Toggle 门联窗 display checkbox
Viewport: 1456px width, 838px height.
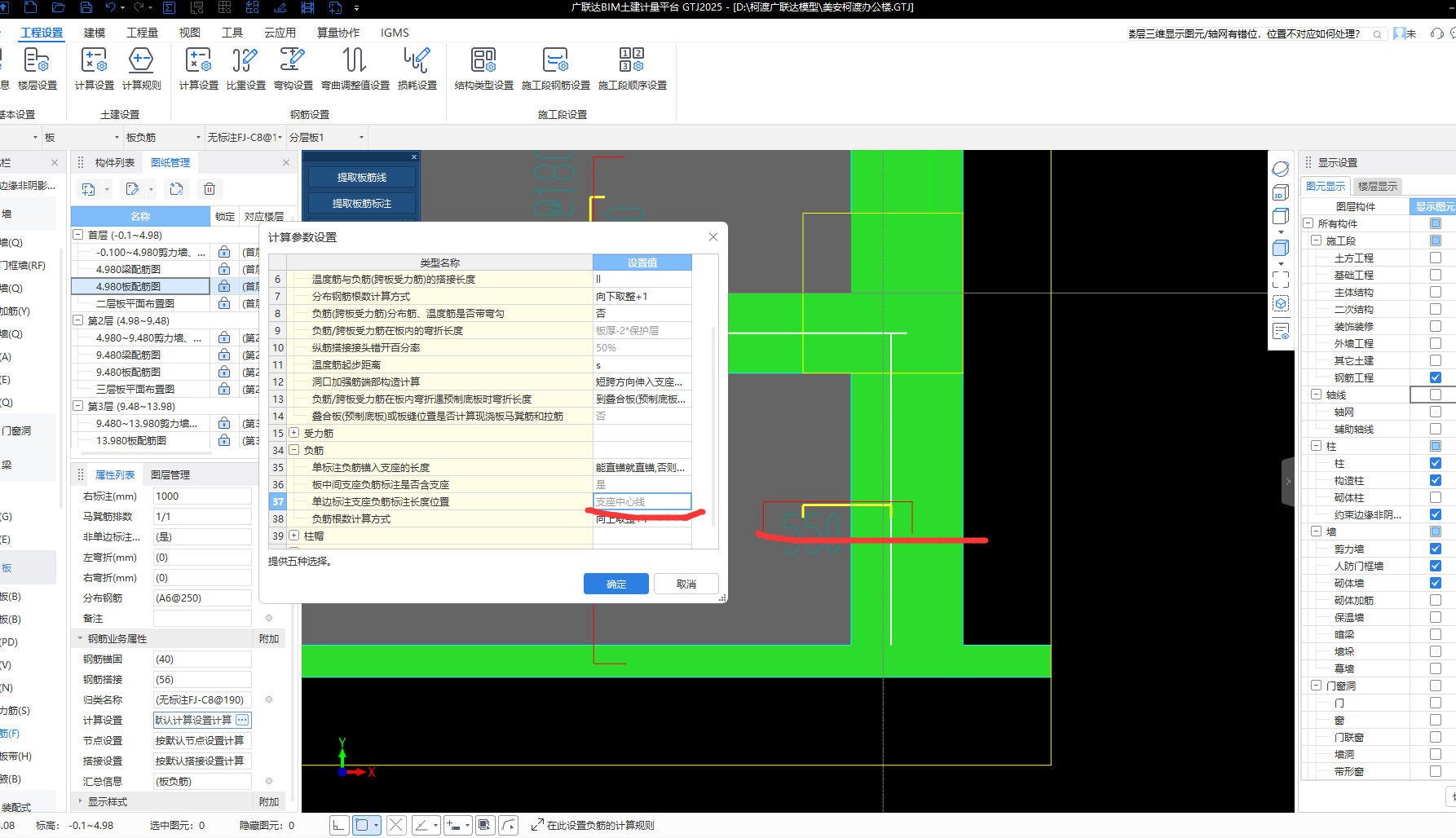pos(1436,737)
